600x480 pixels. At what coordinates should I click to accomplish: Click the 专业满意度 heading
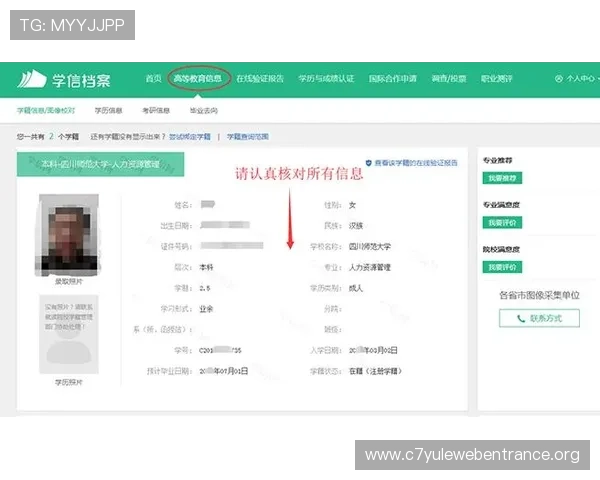pyautogui.click(x=501, y=205)
